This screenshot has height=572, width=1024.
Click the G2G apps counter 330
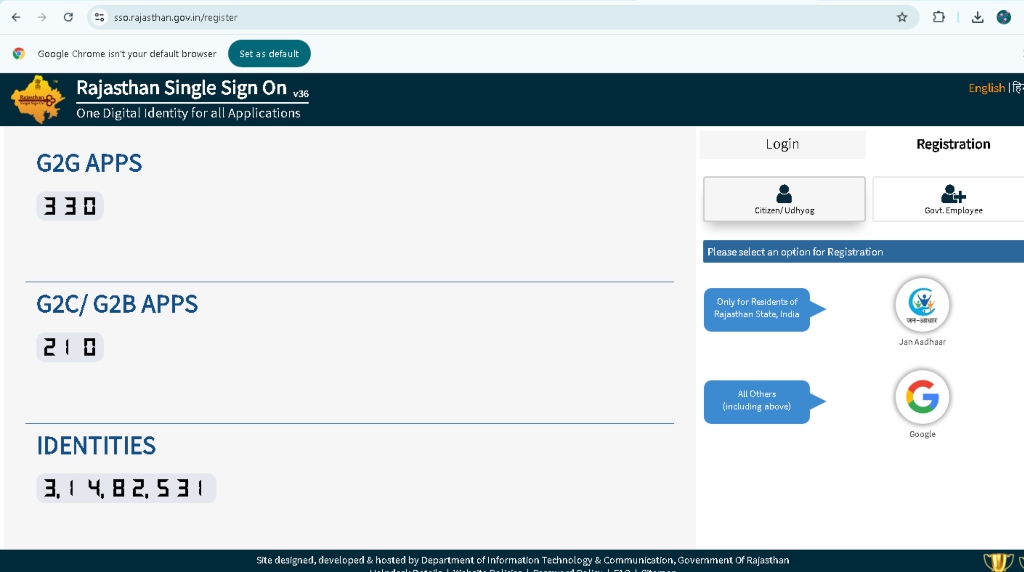(x=70, y=206)
